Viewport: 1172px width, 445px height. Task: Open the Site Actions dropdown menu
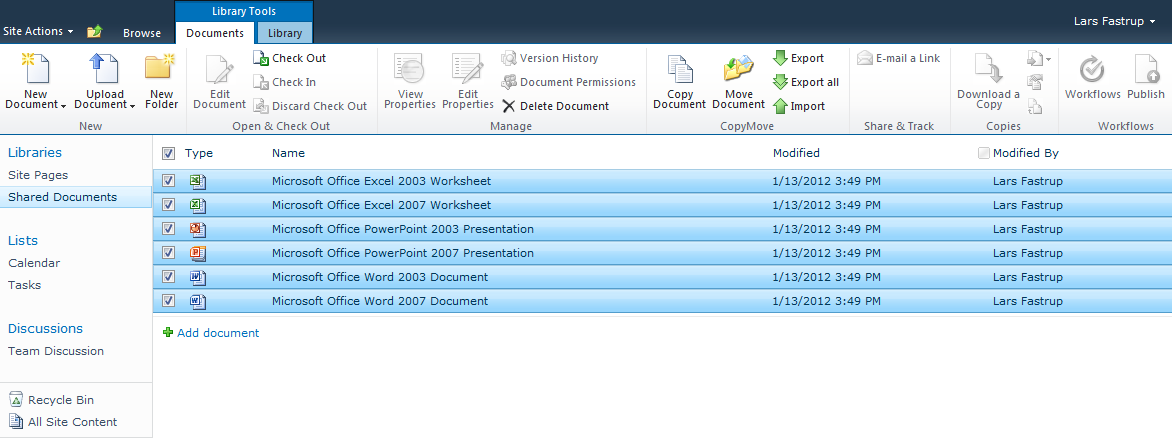click(x=38, y=31)
